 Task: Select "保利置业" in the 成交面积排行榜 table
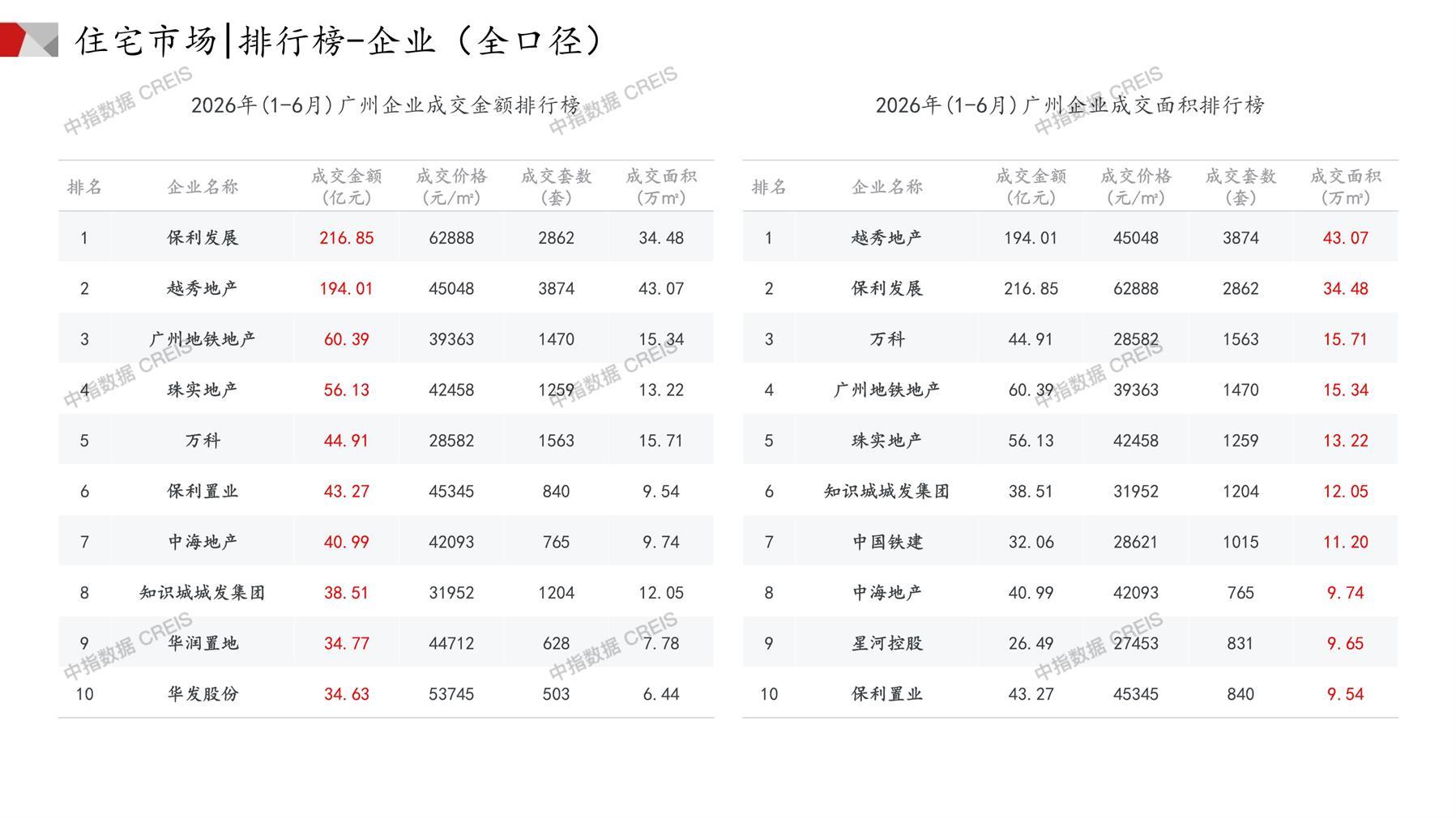click(887, 694)
